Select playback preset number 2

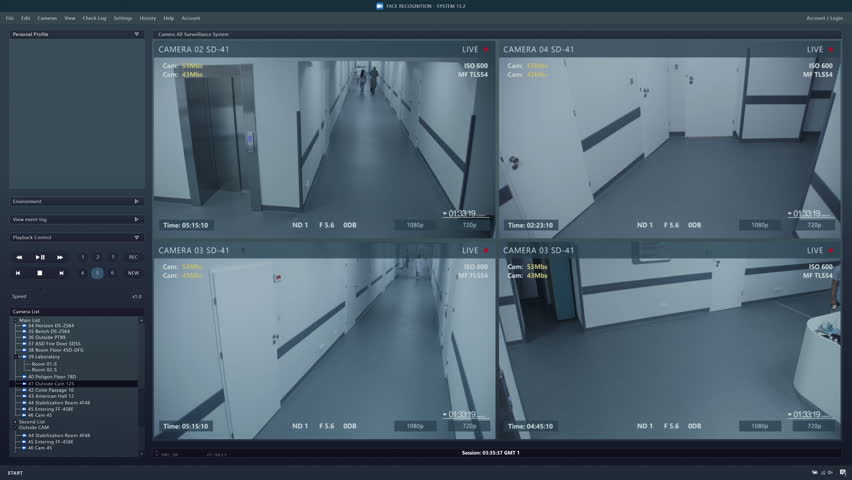(97, 257)
